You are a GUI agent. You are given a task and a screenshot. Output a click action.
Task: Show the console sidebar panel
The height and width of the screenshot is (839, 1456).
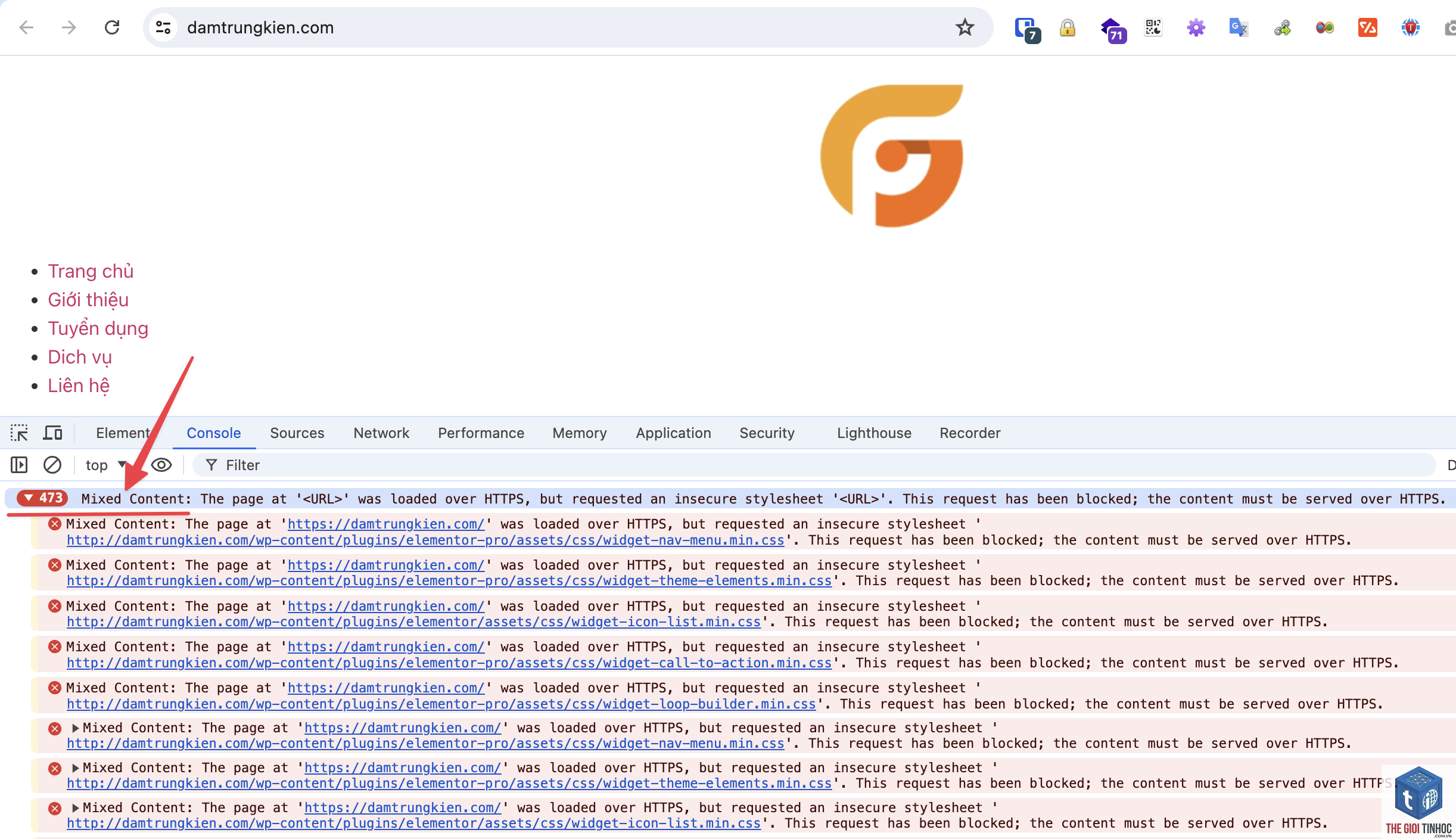point(19,465)
